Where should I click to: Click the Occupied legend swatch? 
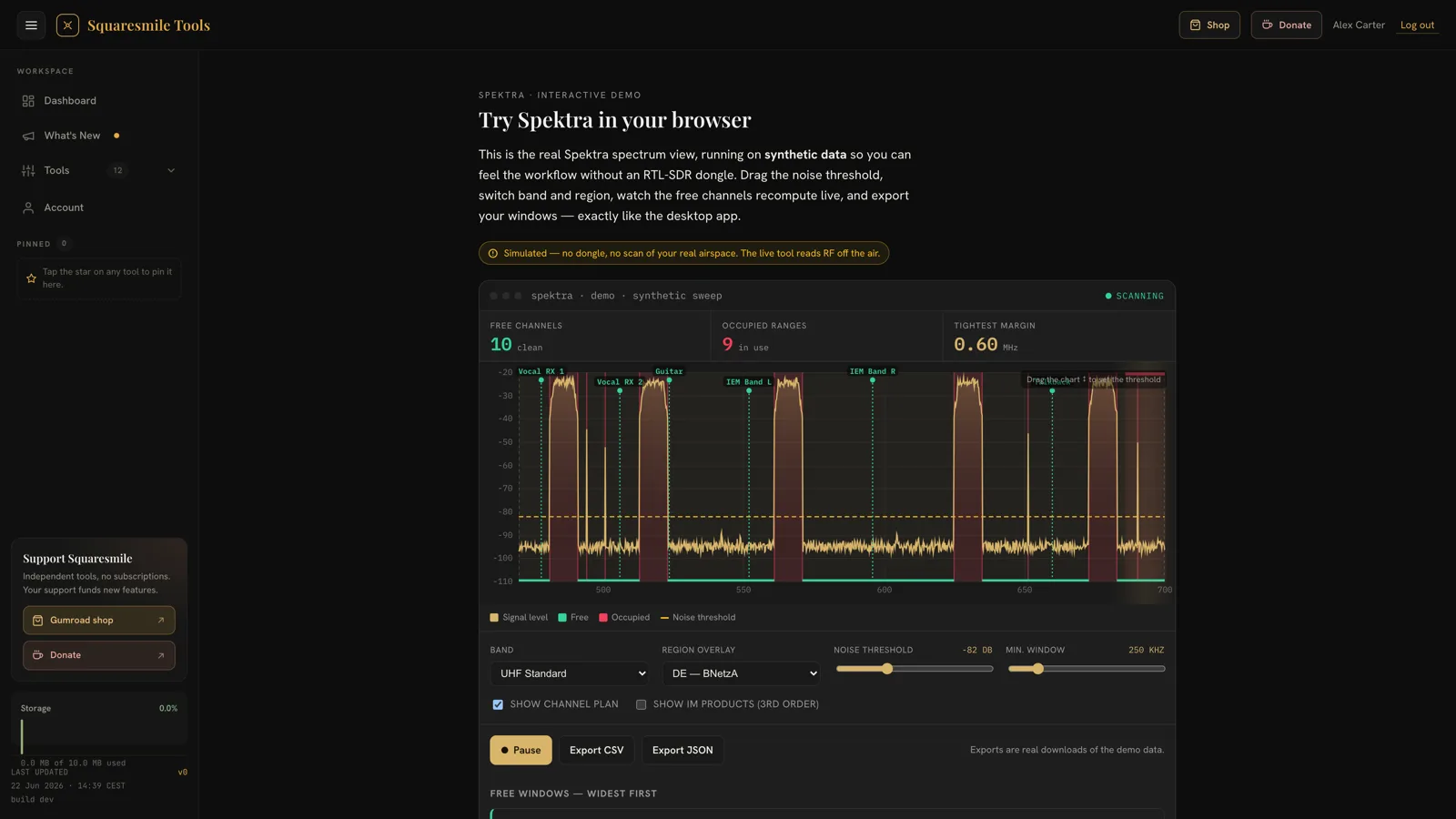(x=603, y=617)
